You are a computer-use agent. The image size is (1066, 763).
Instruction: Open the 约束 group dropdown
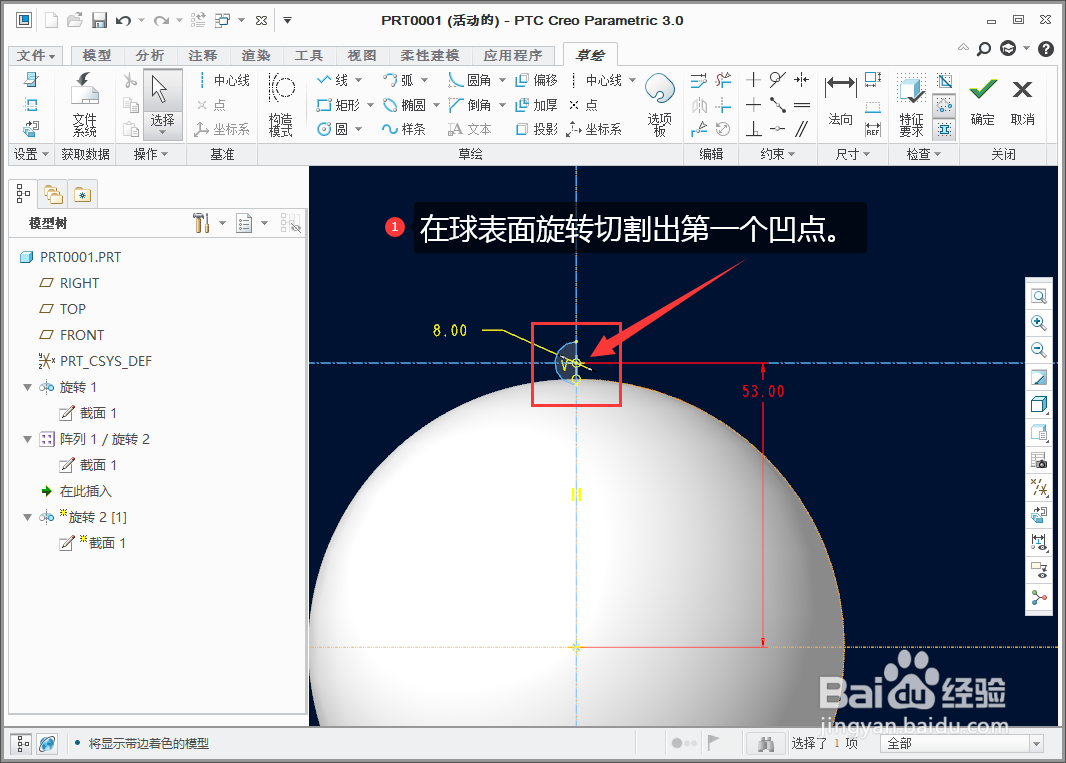(x=777, y=154)
